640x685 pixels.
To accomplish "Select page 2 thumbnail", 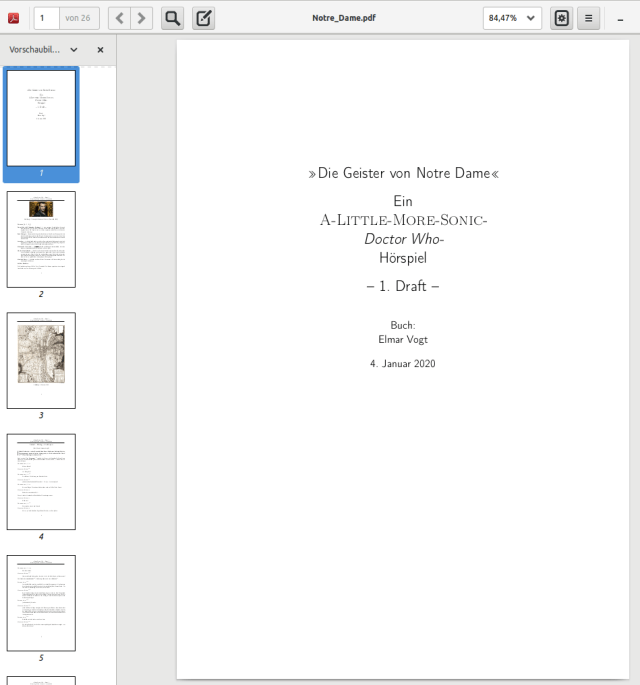I will [41, 239].
